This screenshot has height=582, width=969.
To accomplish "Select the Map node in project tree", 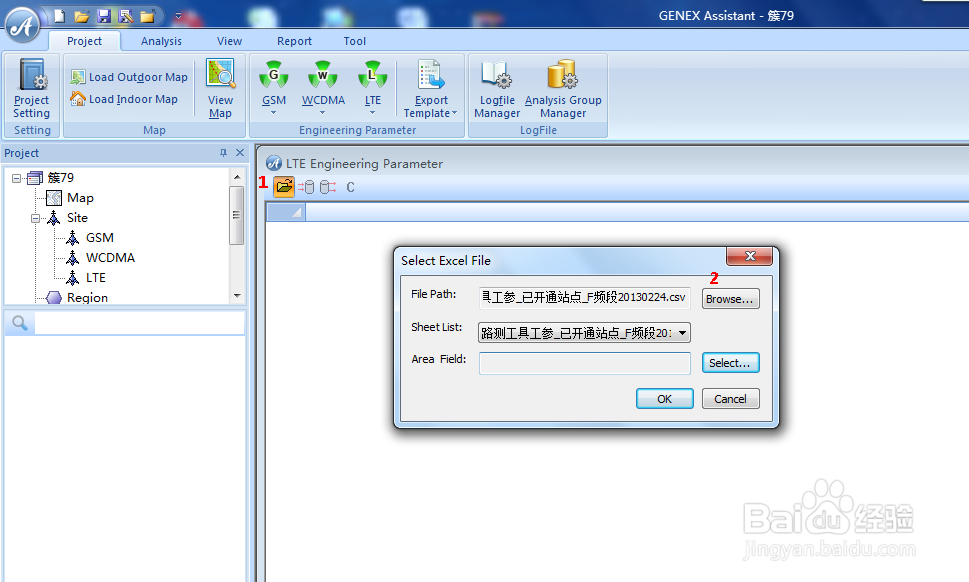I will [80, 198].
